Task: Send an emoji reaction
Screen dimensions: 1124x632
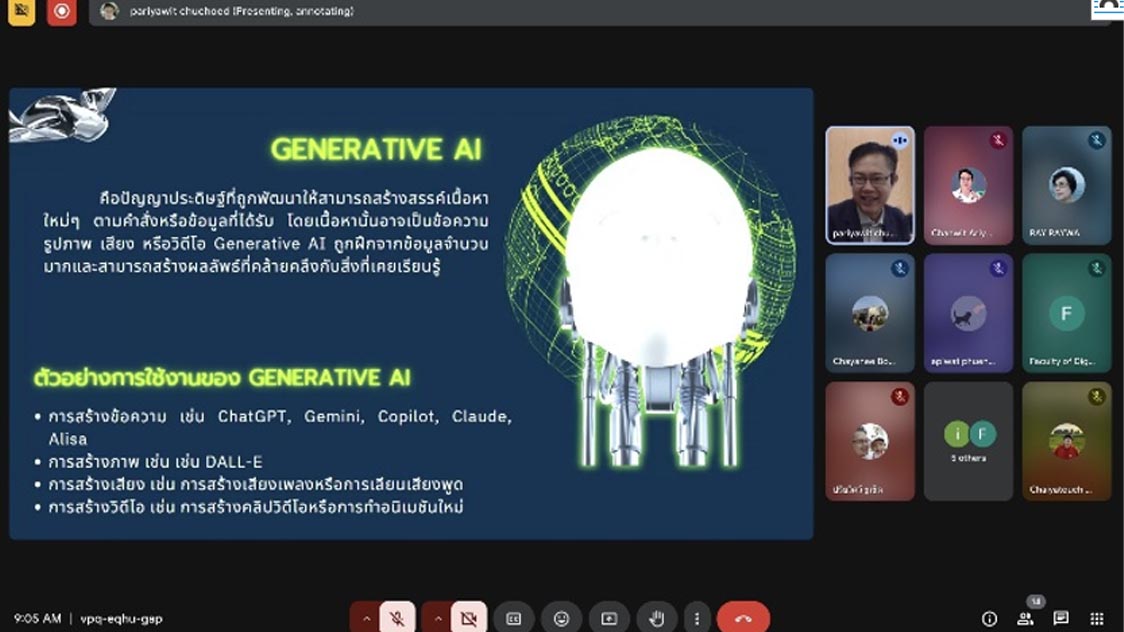Action: pos(561,618)
